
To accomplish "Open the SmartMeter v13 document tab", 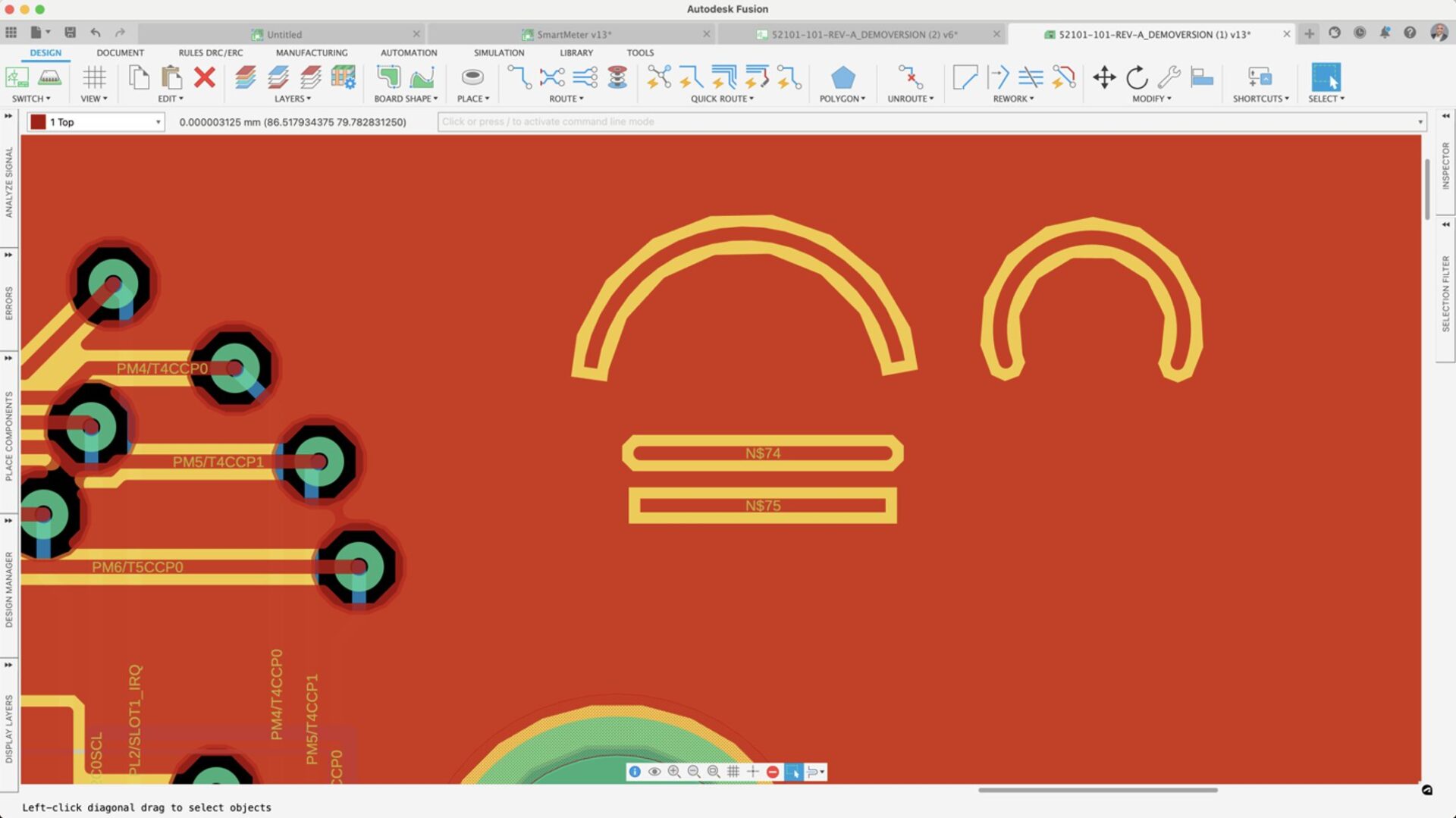I will [574, 34].
